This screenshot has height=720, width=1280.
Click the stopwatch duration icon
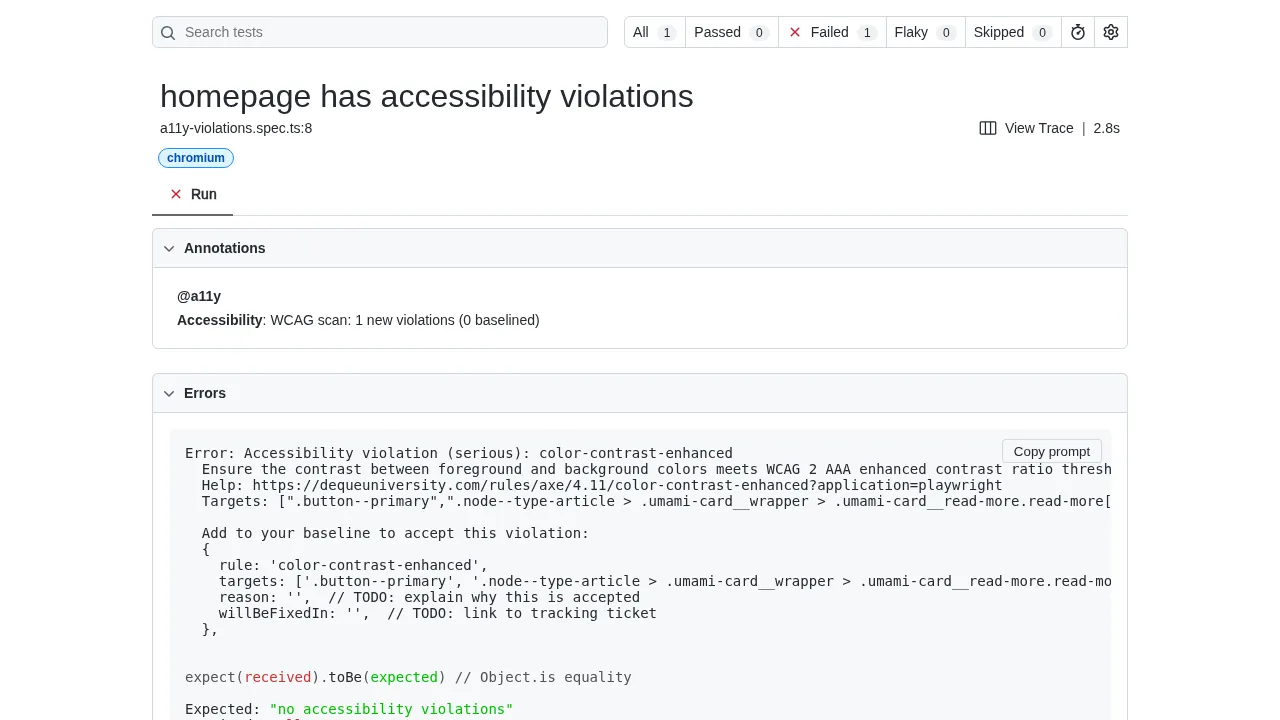pyautogui.click(x=1077, y=32)
